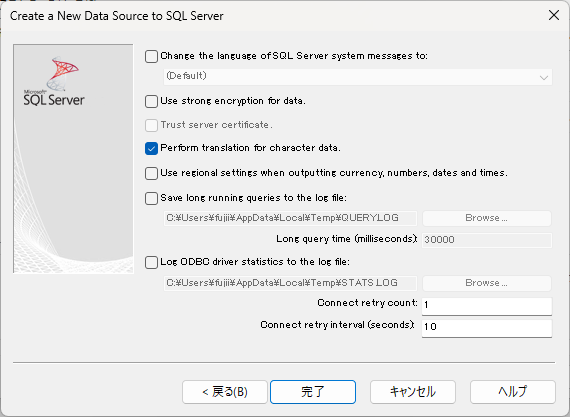Viewport: 570px width, 417px height.
Task: Open help with the ヘルプ button
Action: (x=513, y=392)
